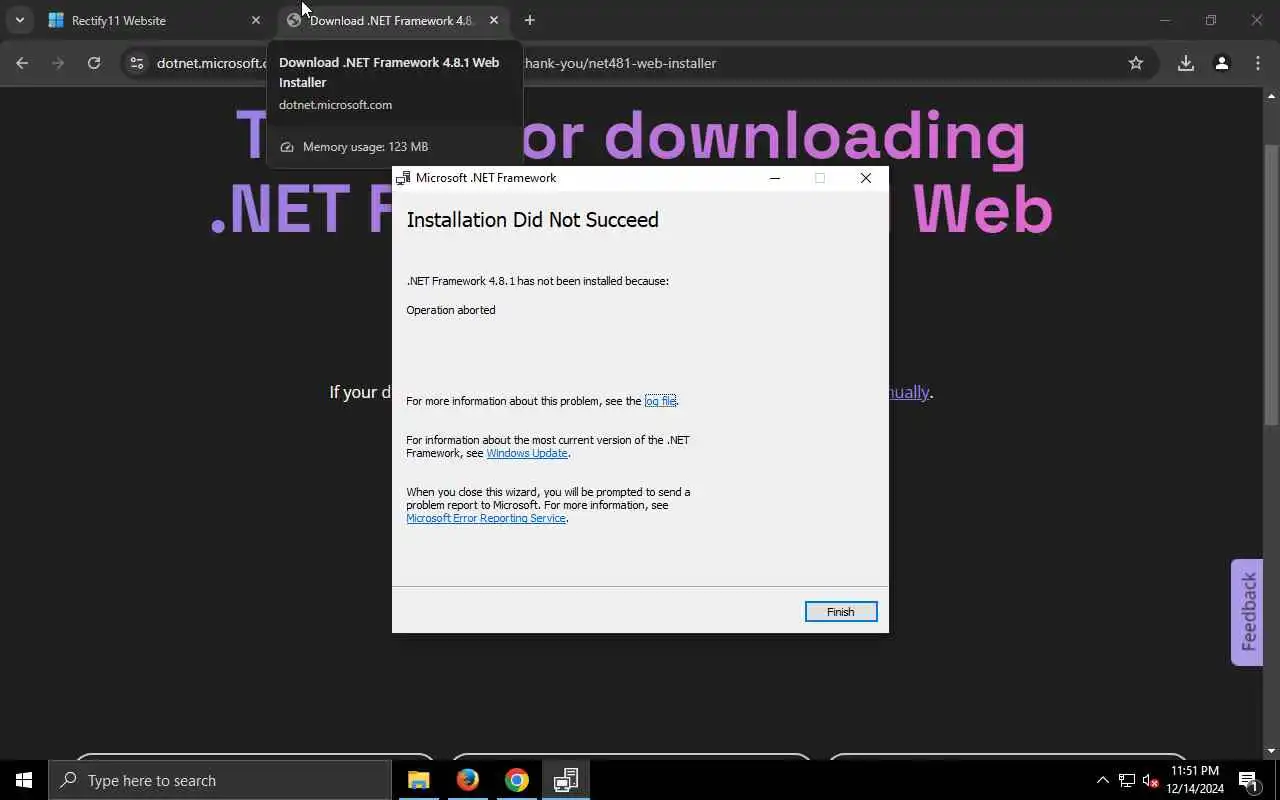Open File Explorer from the taskbar
Image resolution: width=1280 pixels, height=800 pixels.
click(x=419, y=780)
